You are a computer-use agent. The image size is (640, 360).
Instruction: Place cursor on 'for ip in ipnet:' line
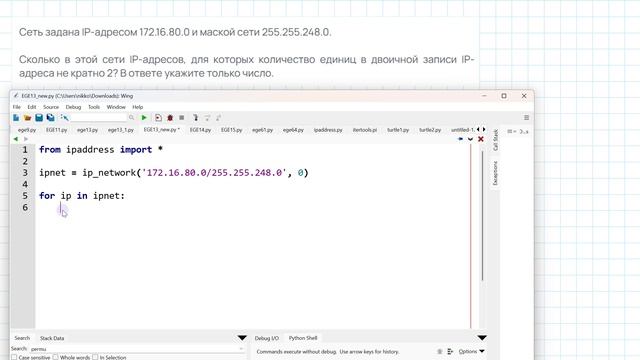82,196
